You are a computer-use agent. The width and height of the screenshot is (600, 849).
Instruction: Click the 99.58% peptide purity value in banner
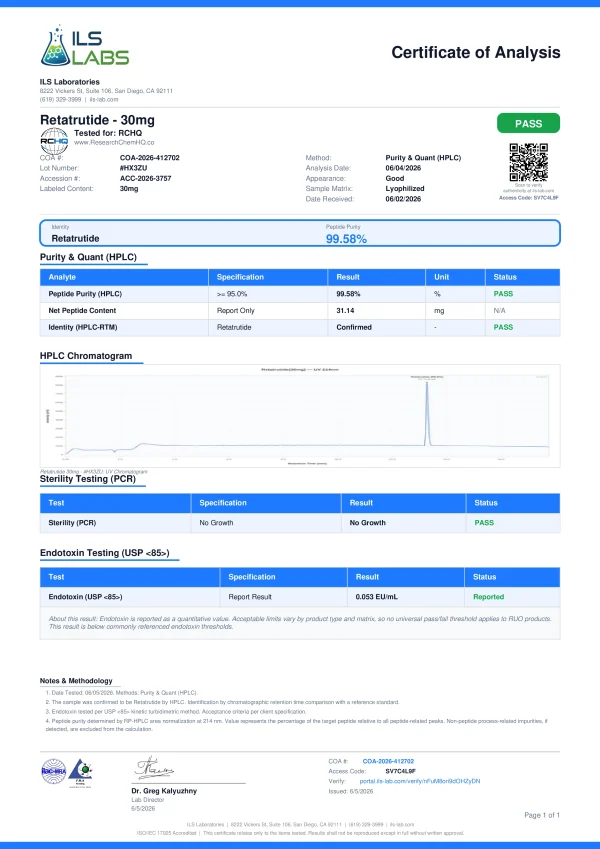coord(346,239)
